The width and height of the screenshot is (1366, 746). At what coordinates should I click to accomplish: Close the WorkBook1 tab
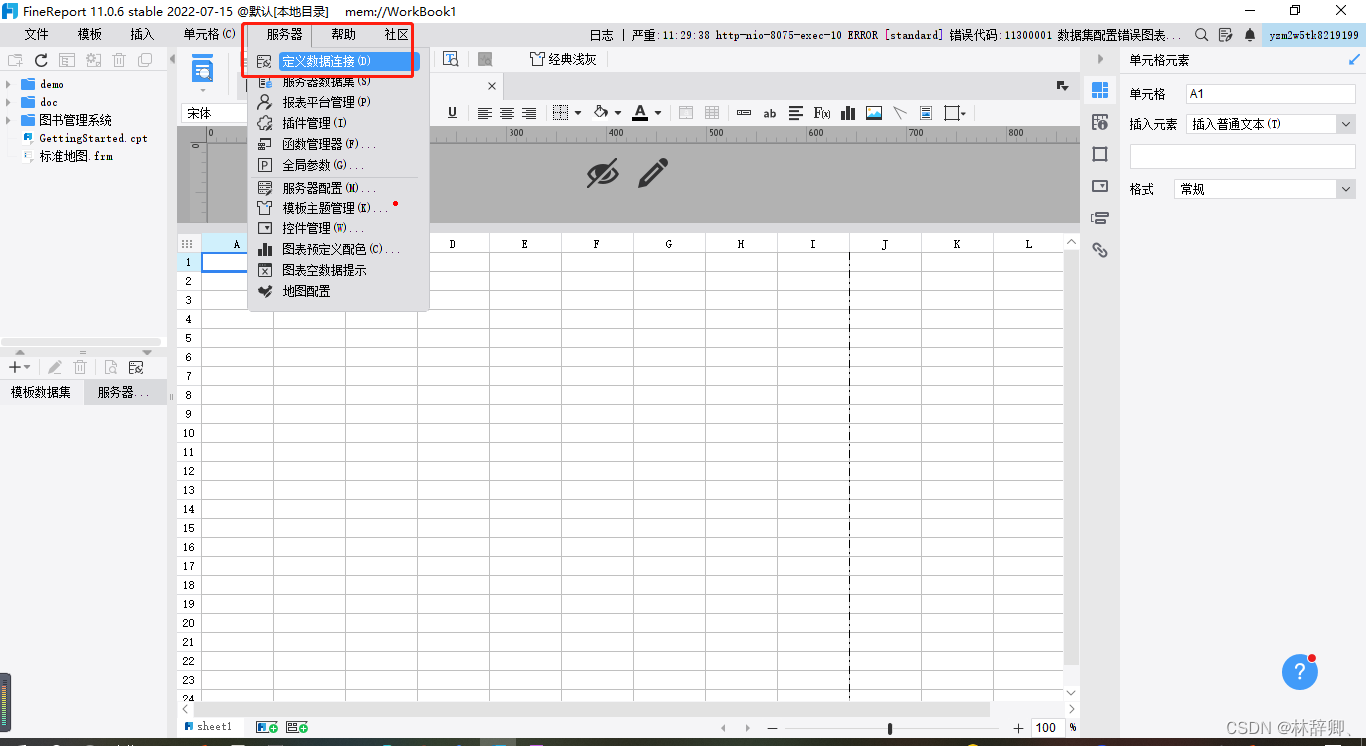click(491, 86)
